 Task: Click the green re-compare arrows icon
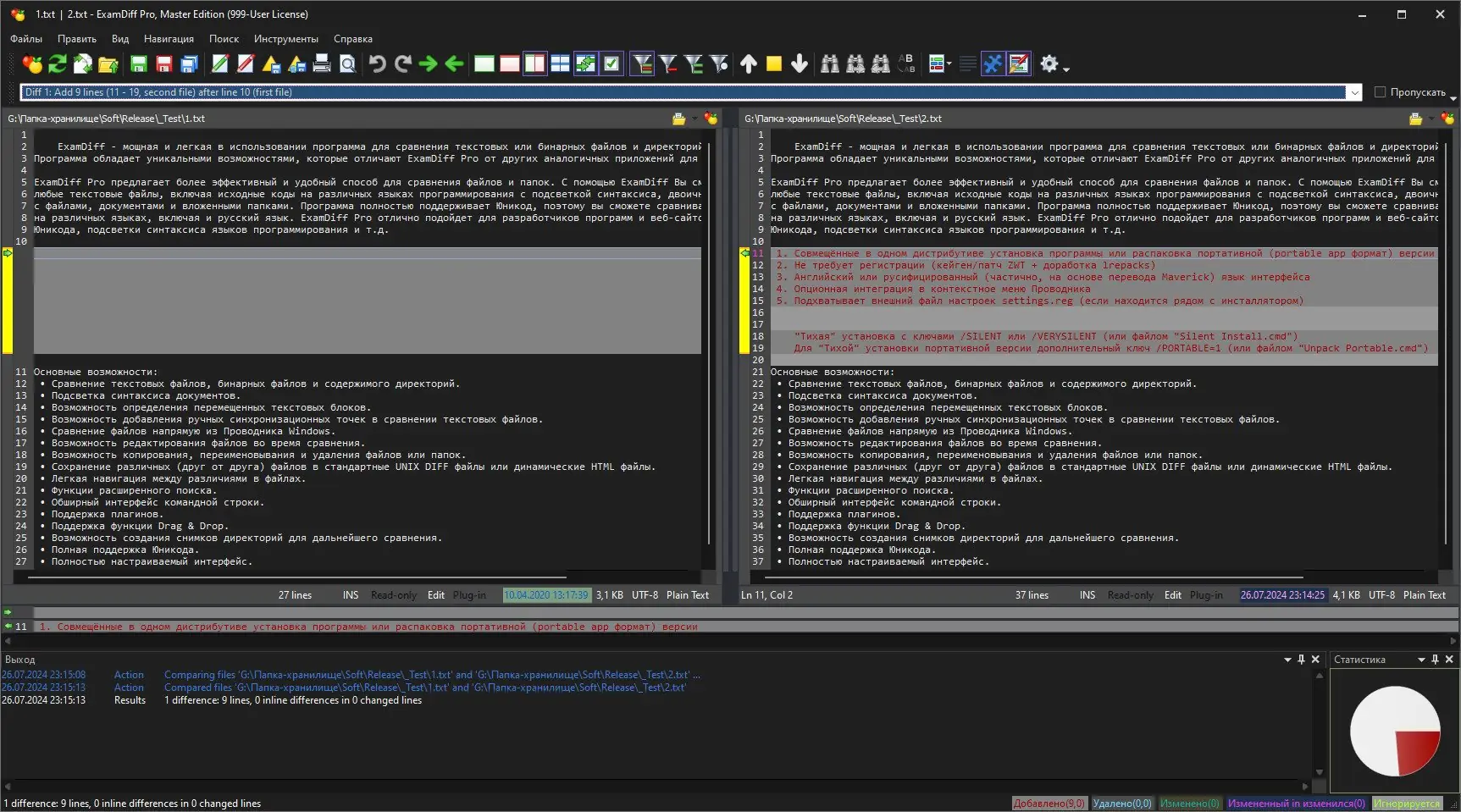coord(58,64)
